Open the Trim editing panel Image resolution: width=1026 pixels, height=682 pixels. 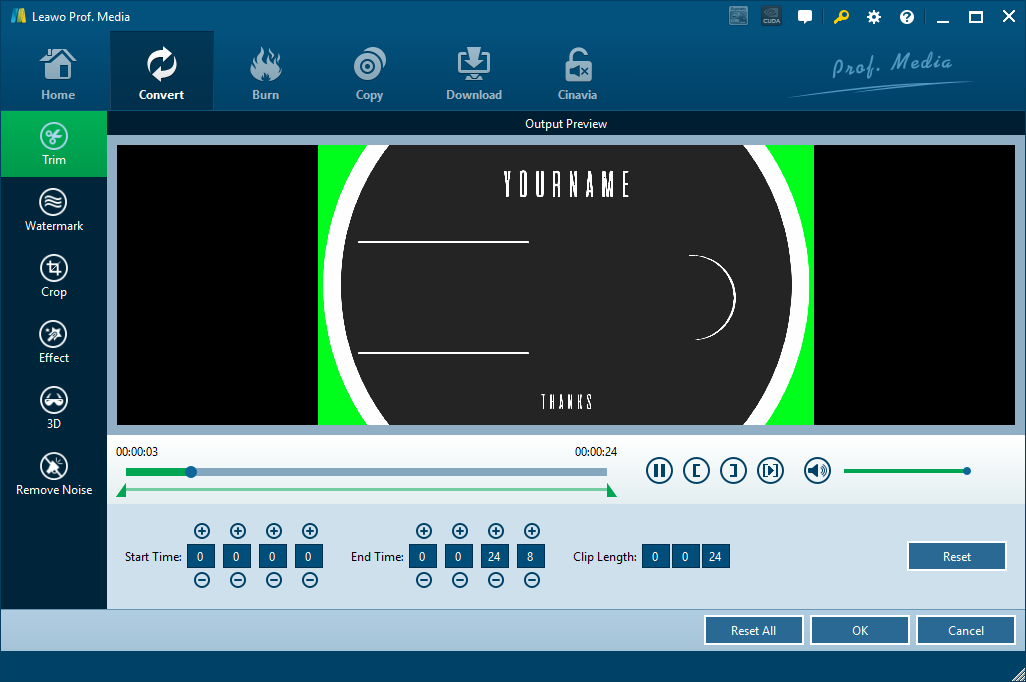click(x=54, y=145)
